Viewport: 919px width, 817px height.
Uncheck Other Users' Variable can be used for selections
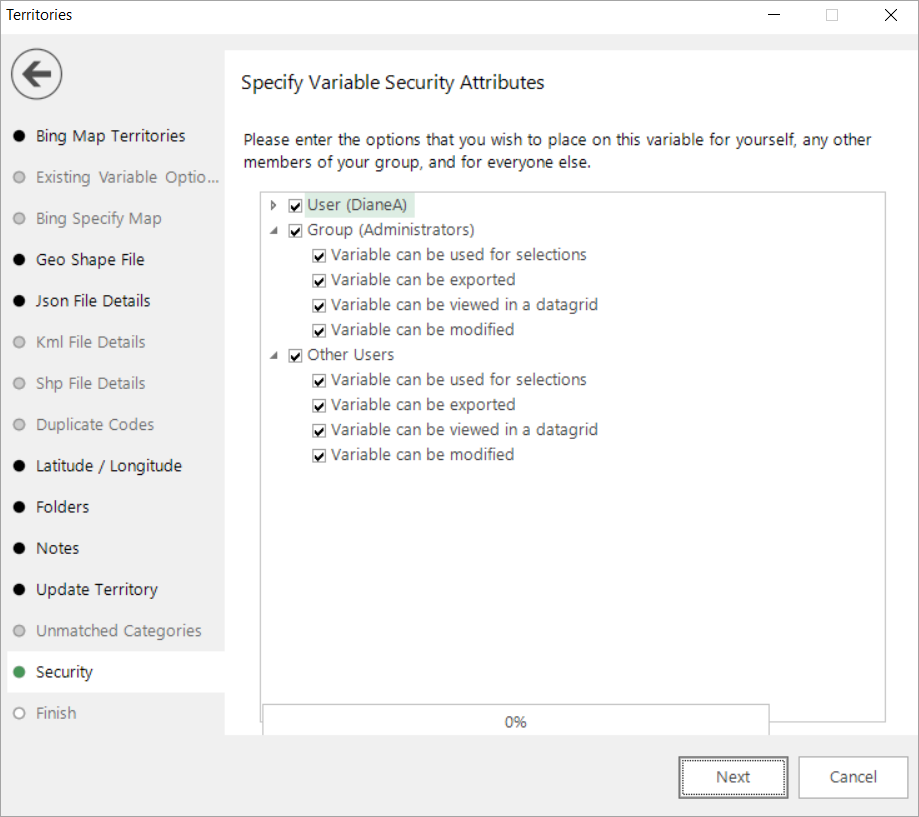point(319,381)
